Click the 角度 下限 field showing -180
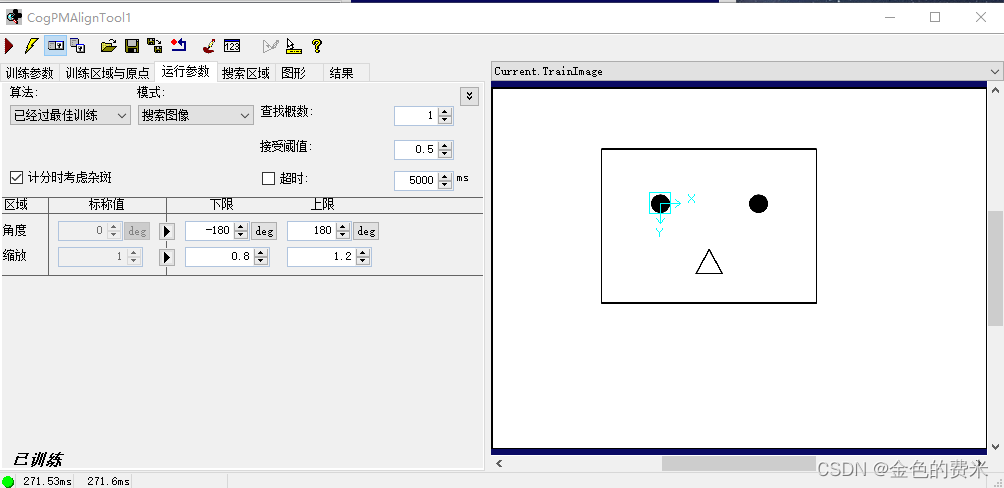The width and height of the screenshot is (1004, 488). pyautogui.click(x=210, y=231)
